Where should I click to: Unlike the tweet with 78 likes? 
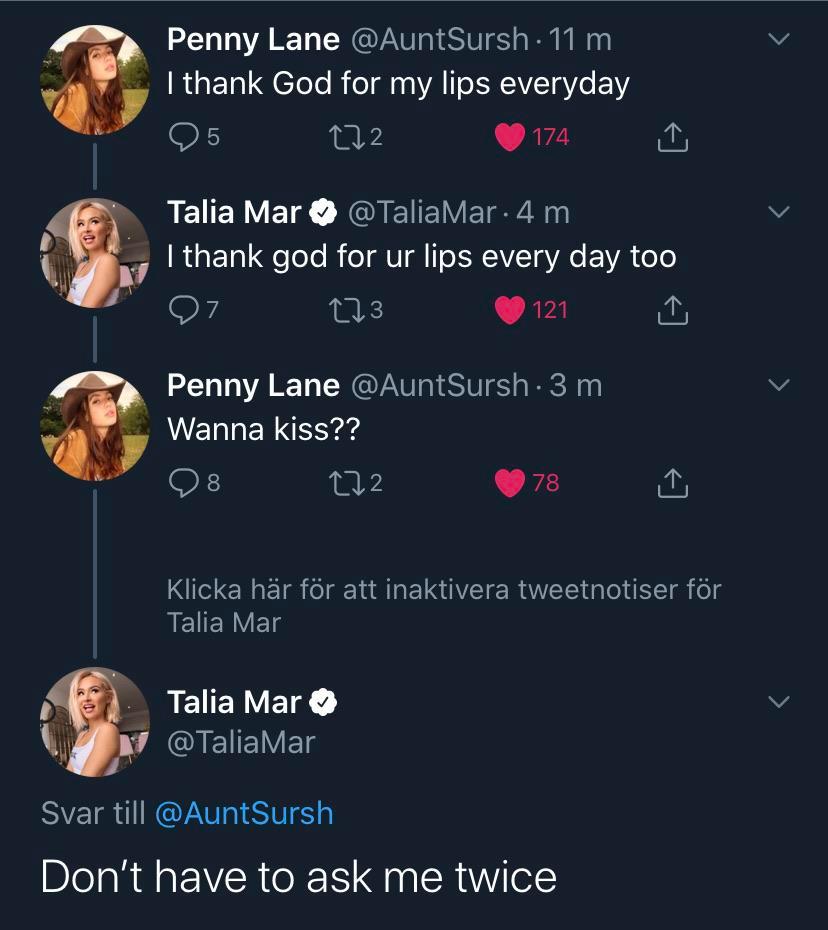tap(510, 483)
